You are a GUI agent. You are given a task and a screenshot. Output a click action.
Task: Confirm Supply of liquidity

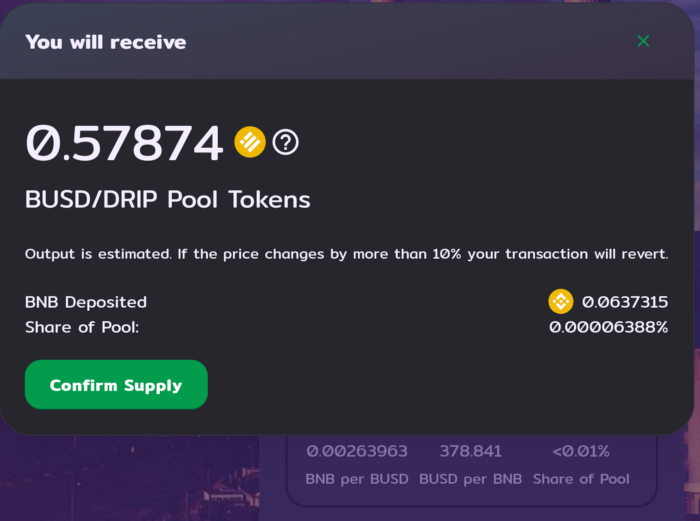[116, 384]
